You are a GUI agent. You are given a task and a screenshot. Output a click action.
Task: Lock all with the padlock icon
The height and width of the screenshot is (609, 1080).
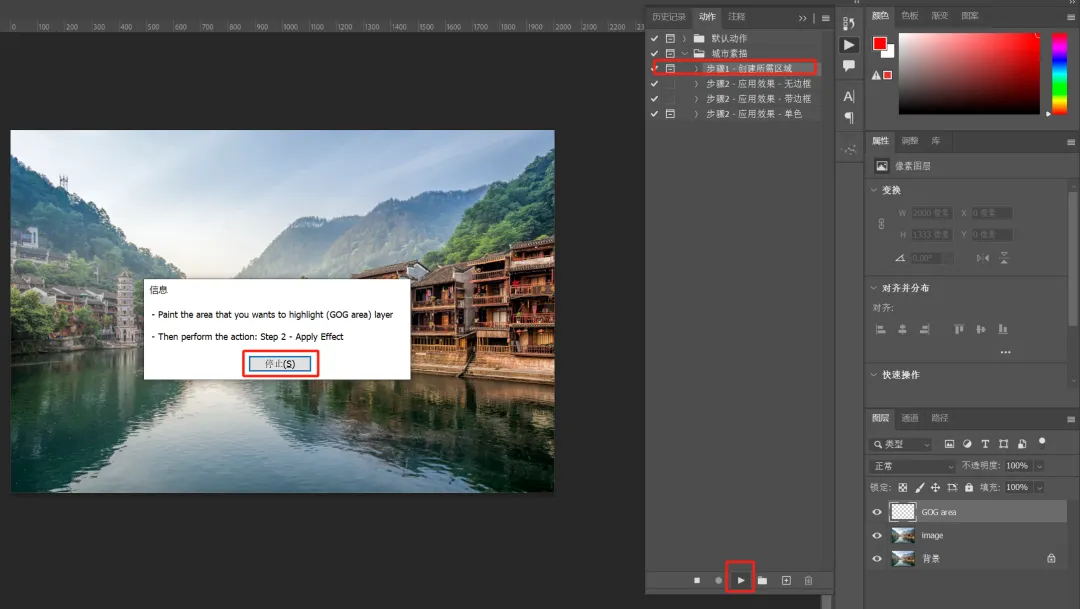pyautogui.click(x=969, y=488)
